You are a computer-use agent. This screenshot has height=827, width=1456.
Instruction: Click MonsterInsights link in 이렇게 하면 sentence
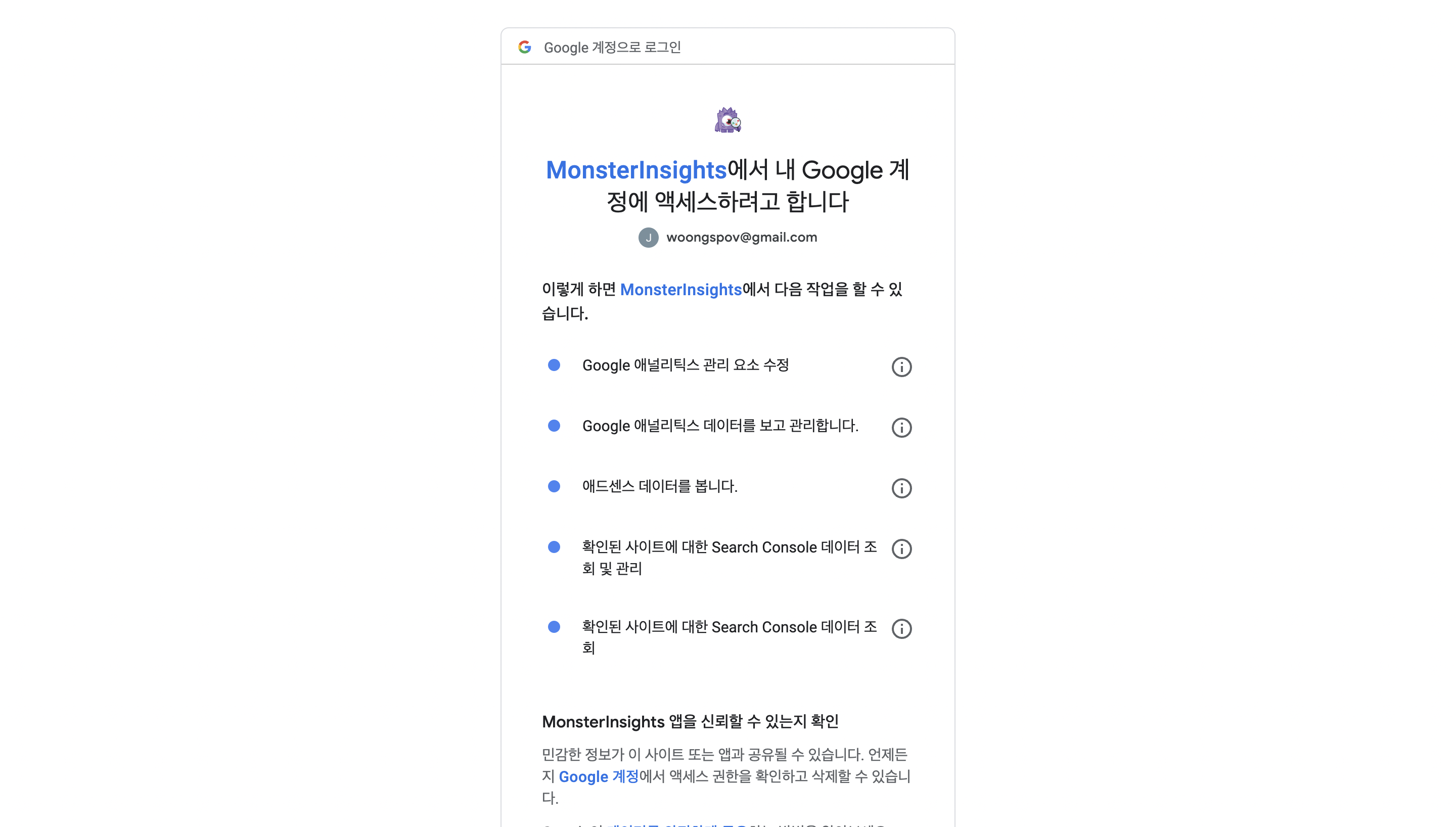[x=681, y=290]
